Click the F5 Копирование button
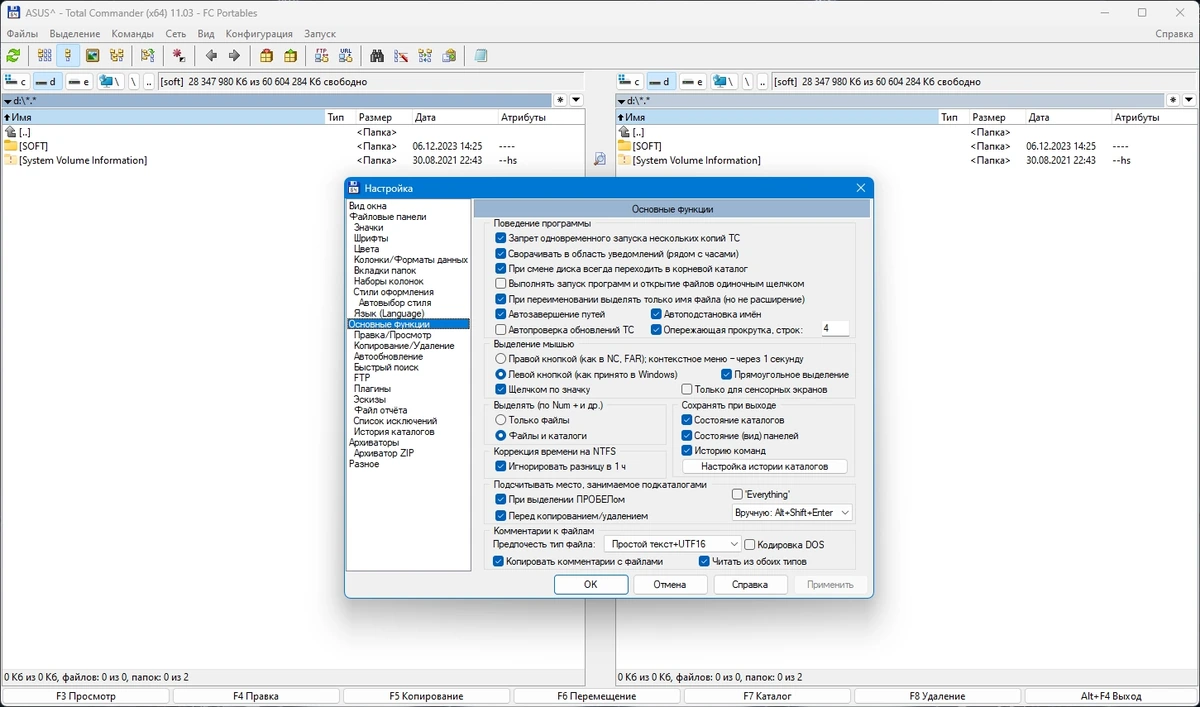This screenshot has height=707, width=1200. 426,696
